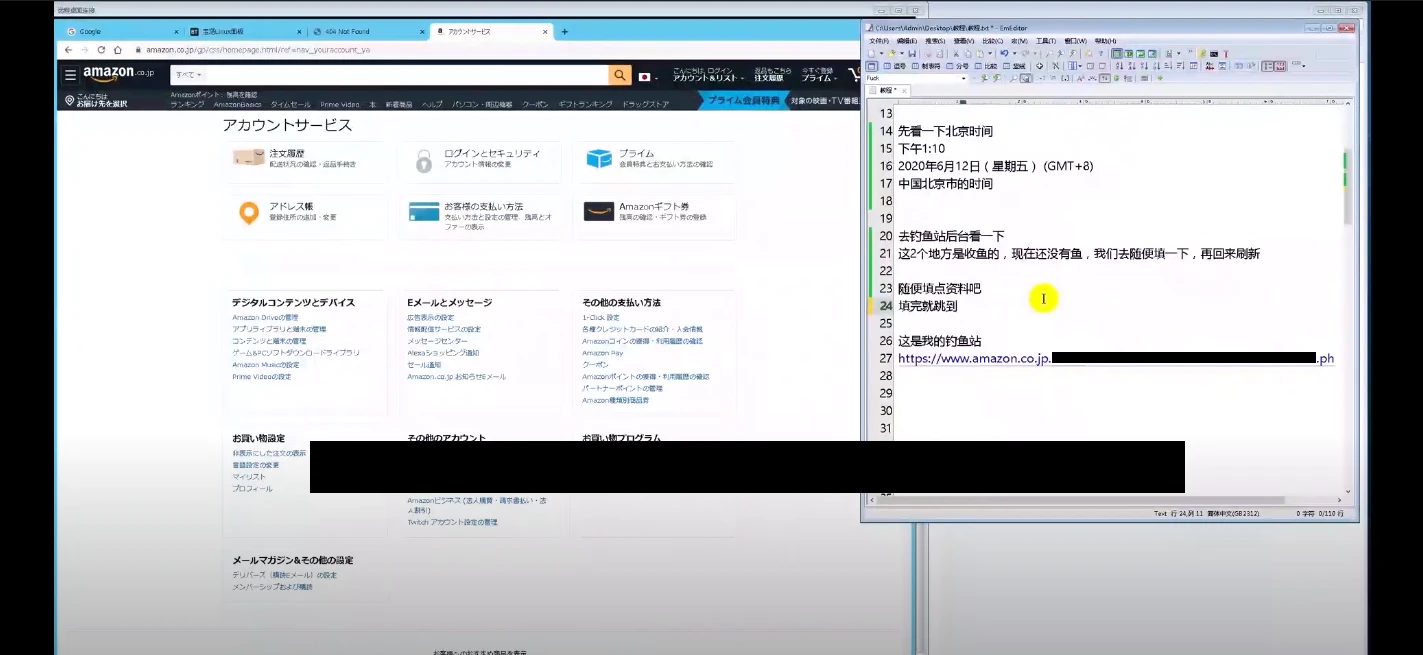Open the Amazon shopping cart icon

[x=853, y=75]
